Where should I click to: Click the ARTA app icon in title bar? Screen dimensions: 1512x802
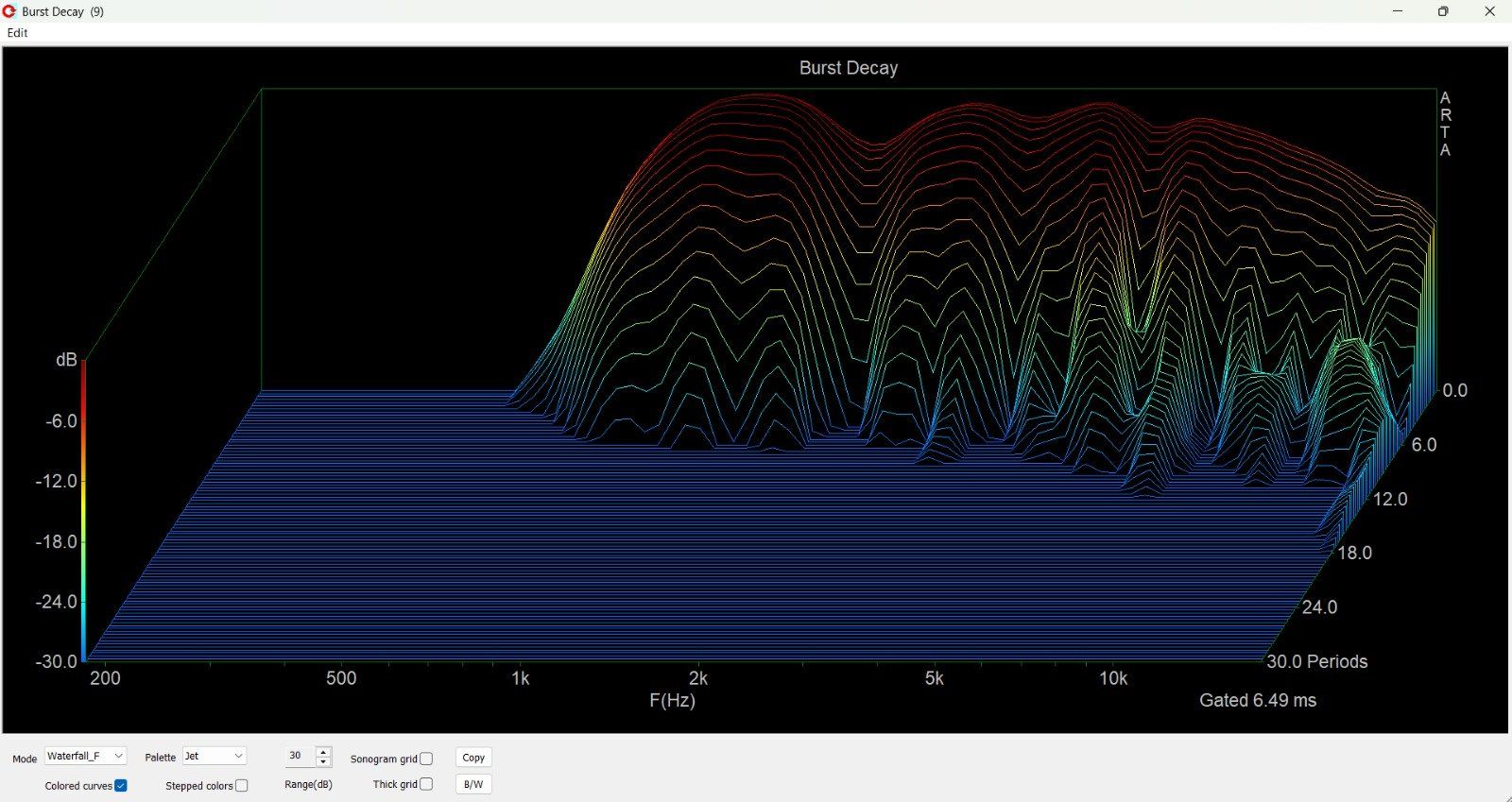[x=10, y=11]
